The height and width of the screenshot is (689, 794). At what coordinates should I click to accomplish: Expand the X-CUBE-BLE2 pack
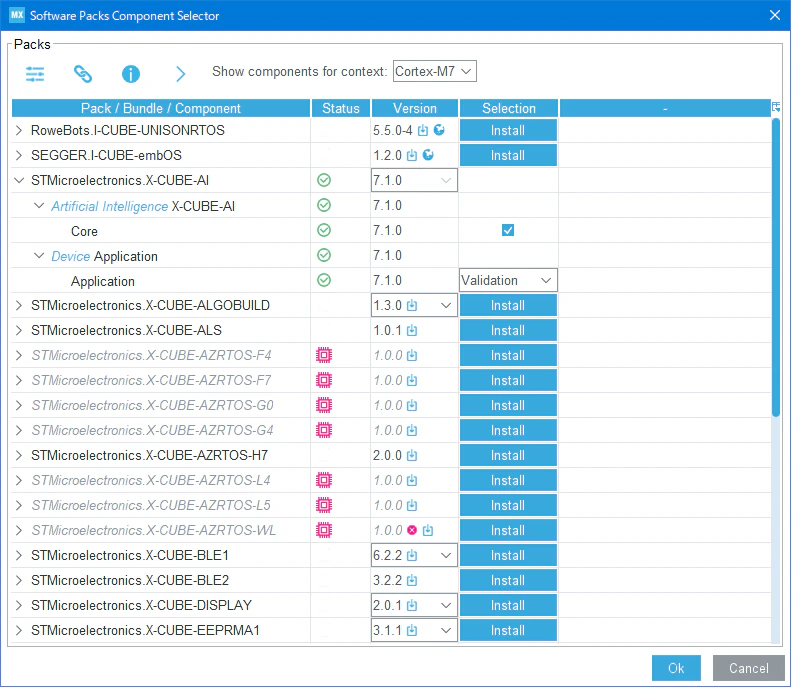(x=19, y=581)
